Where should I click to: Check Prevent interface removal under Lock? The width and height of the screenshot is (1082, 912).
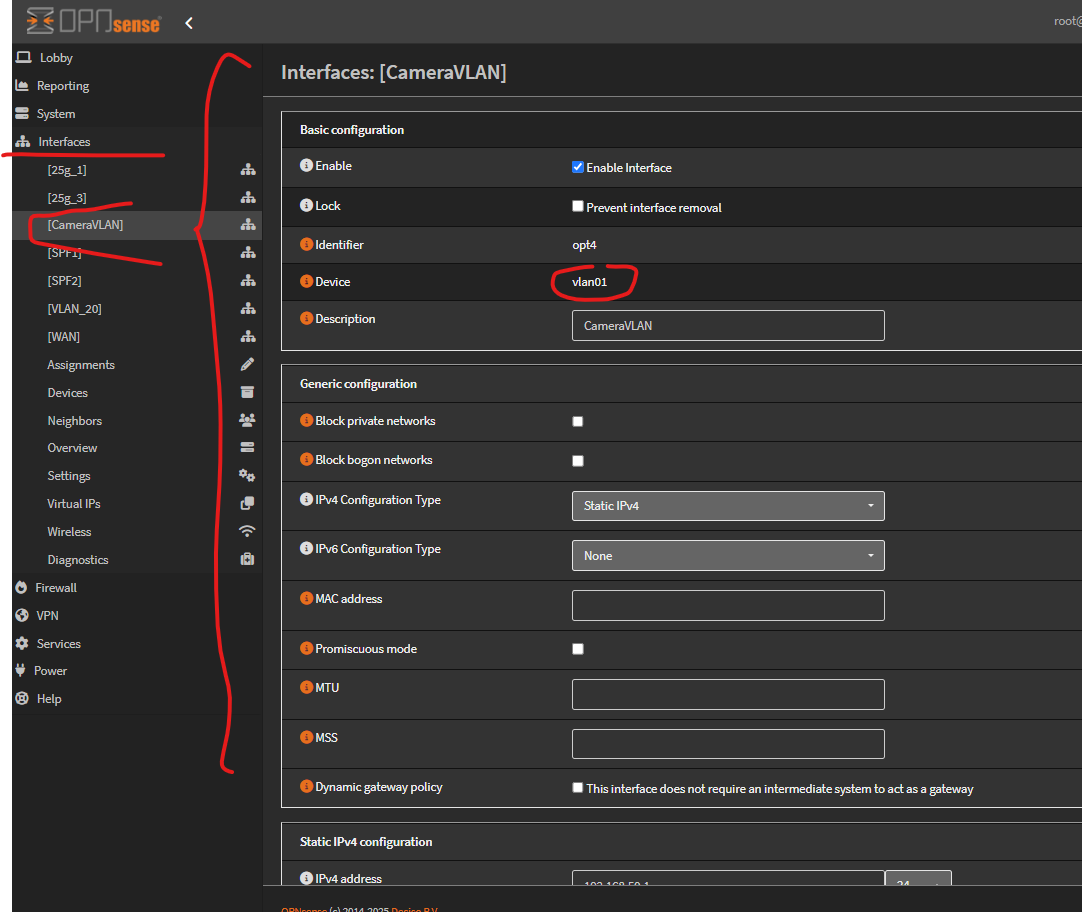pyautogui.click(x=577, y=206)
